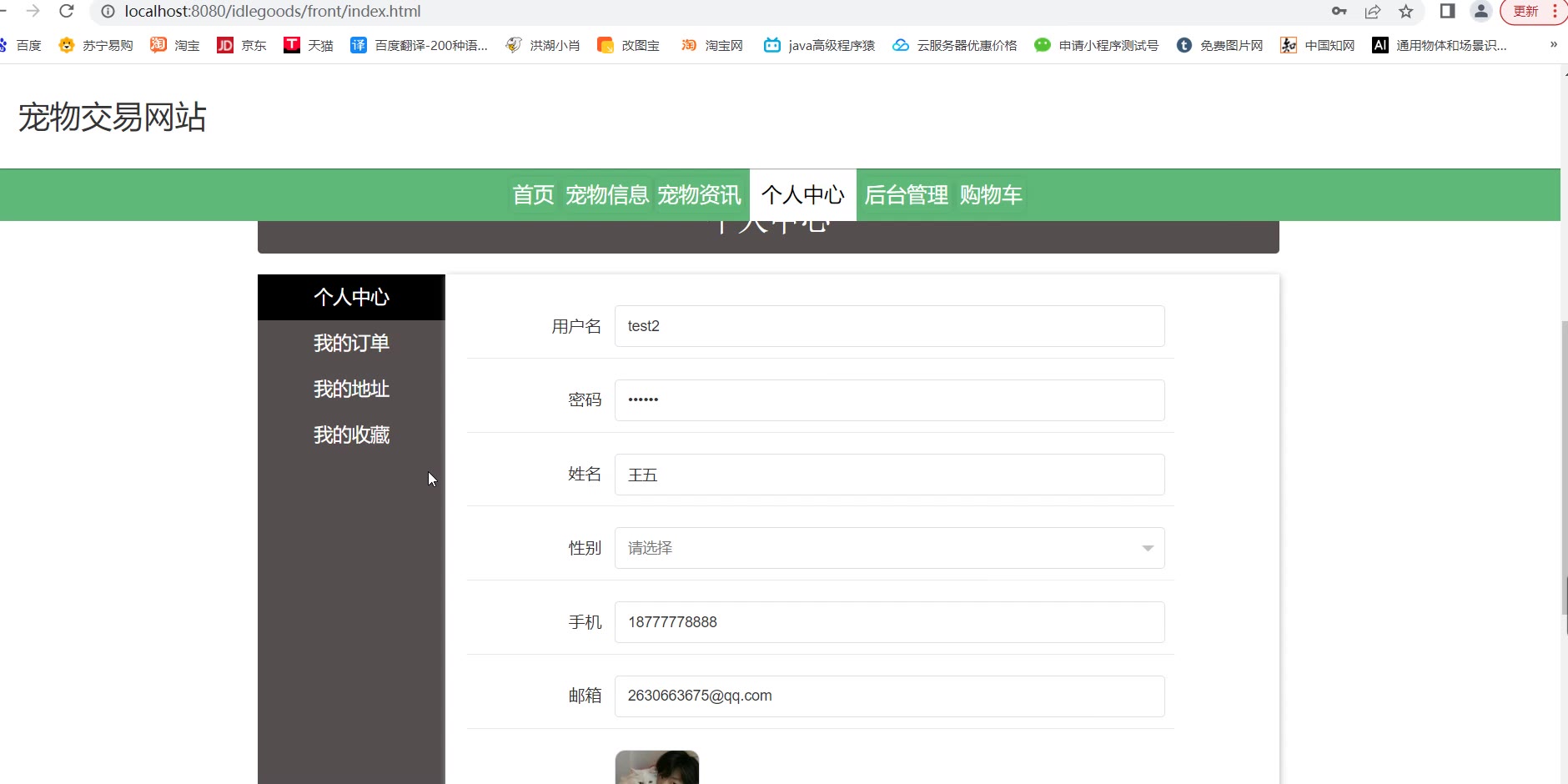Open 宠物资讯 in the navigation bar
1568x784 pixels.
pyautogui.click(x=699, y=195)
